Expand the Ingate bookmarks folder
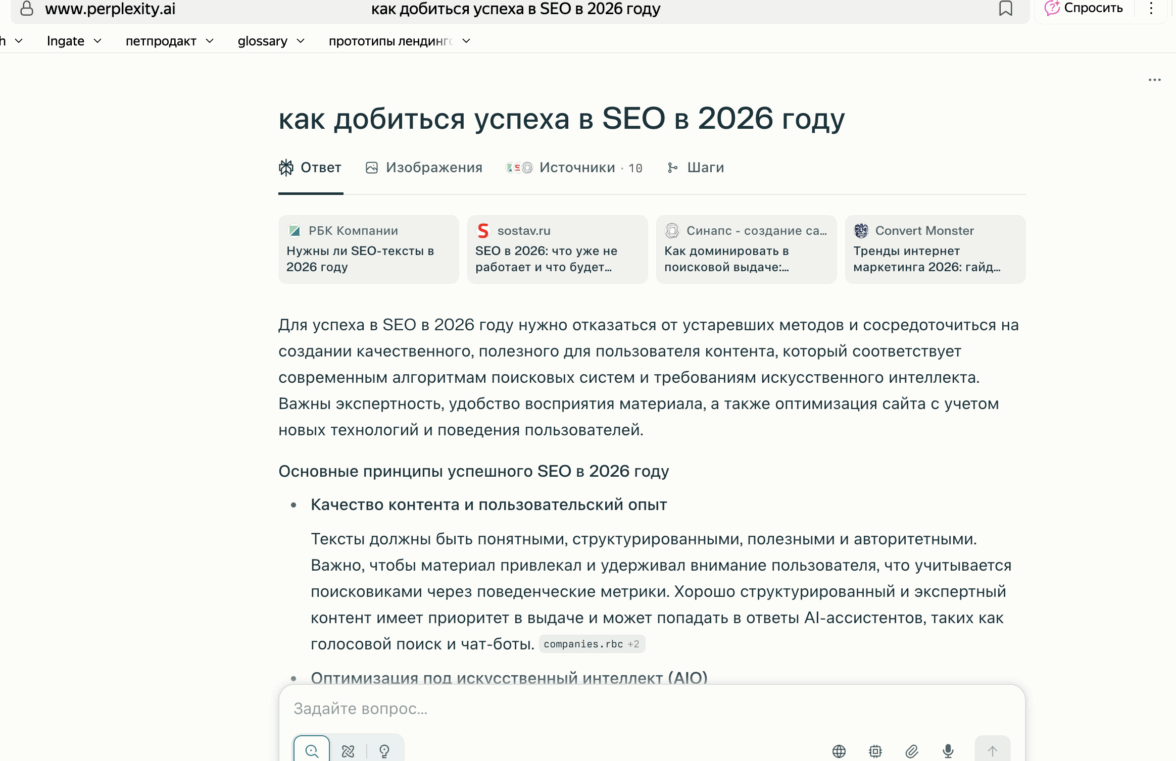The width and height of the screenshot is (1176, 761). click(x=74, y=41)
